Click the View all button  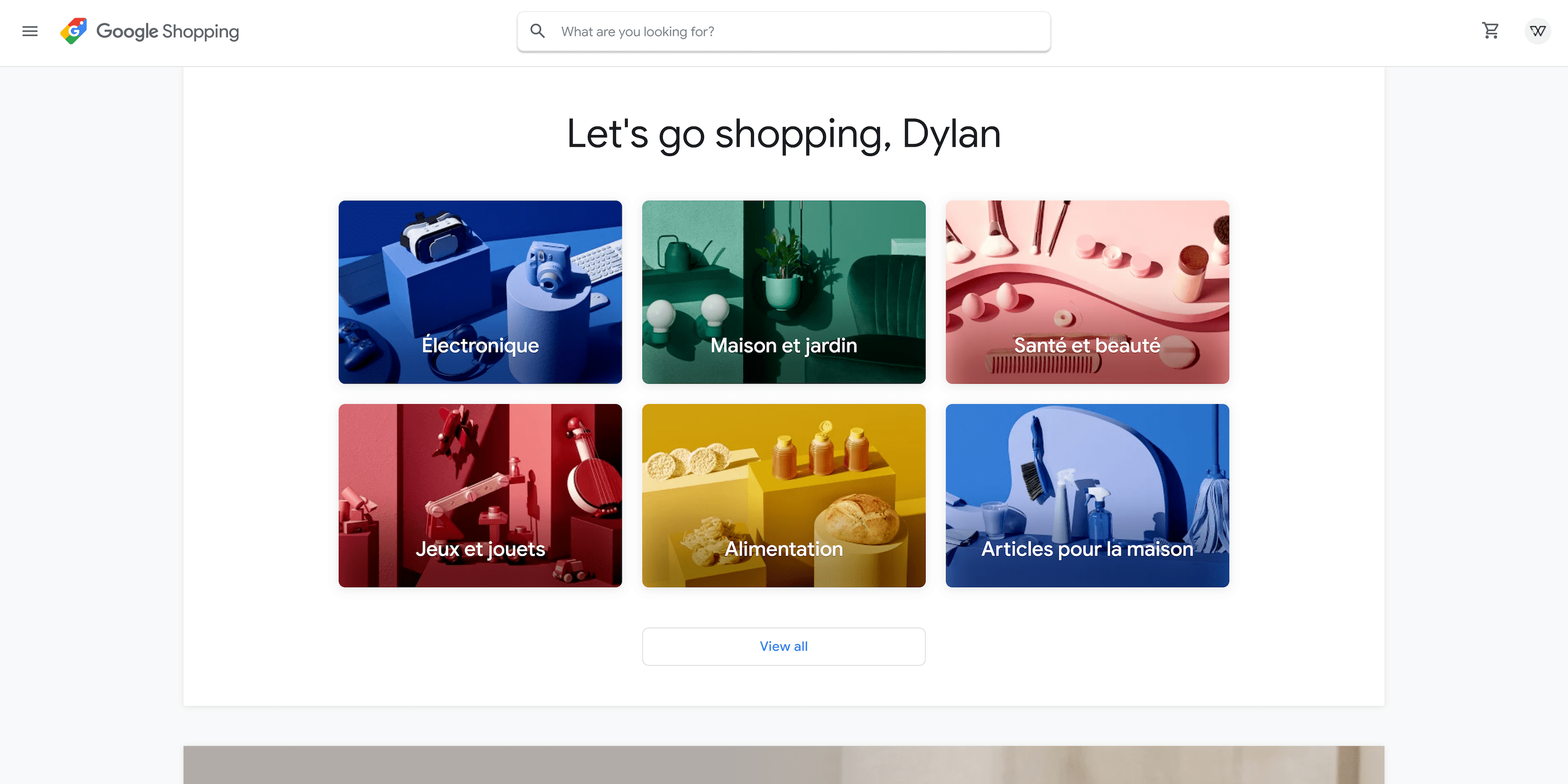point(784,647)
